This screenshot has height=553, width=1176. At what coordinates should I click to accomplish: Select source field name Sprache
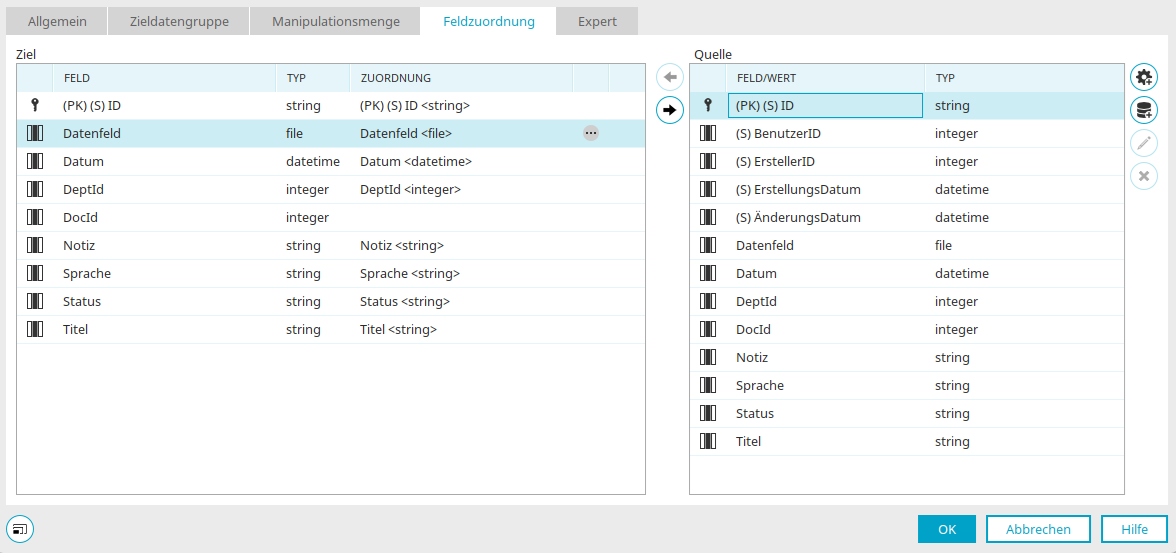[760, 386]
